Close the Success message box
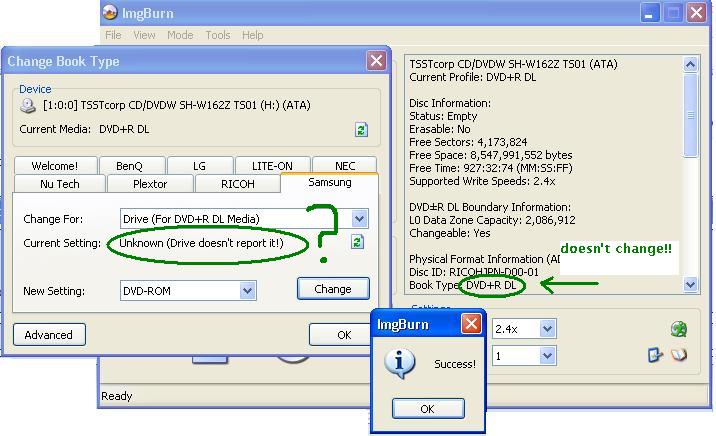This screenshot has width=716, height=436. pos(471,325)
